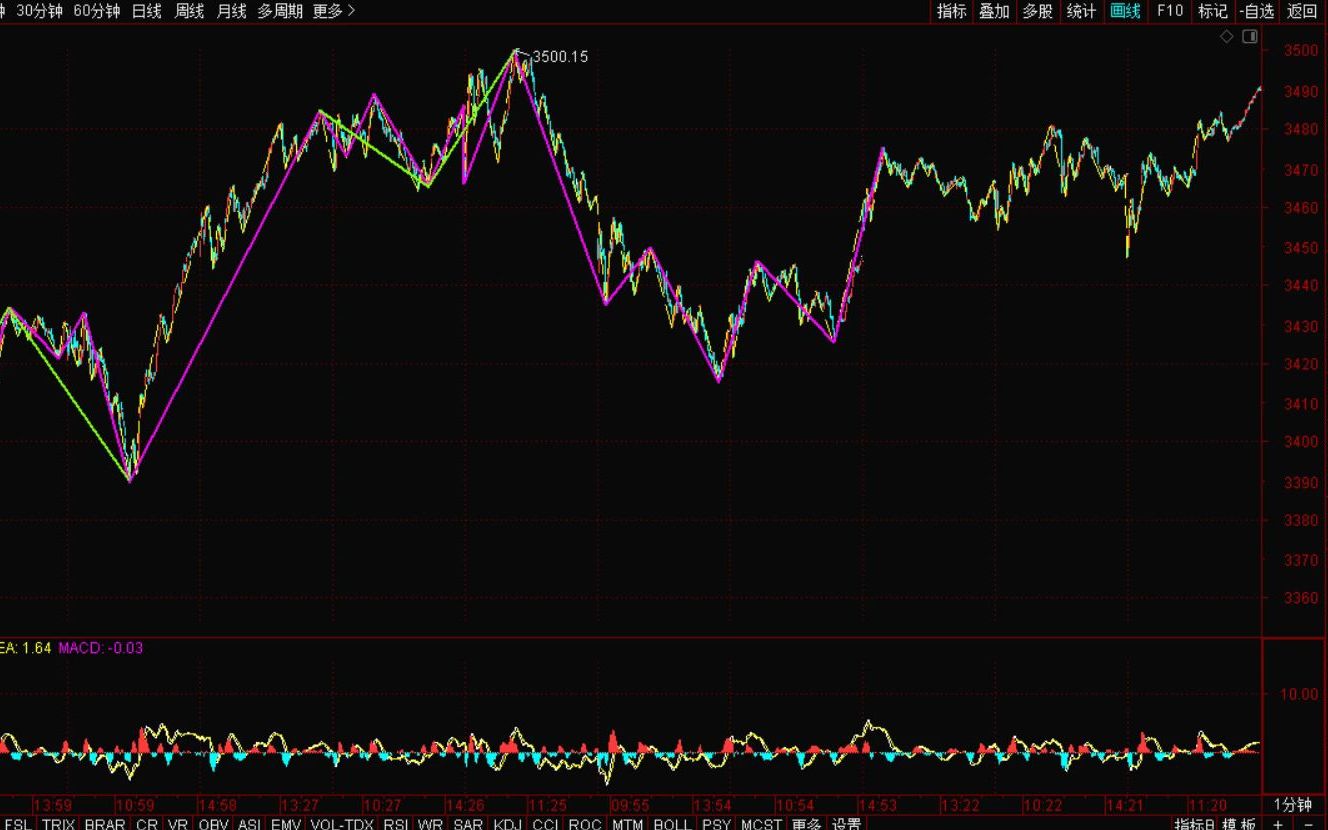Screen dimensions: 1328x830
Task: Toggle the side panel layout icon
Action: [x=1250, y=37]
